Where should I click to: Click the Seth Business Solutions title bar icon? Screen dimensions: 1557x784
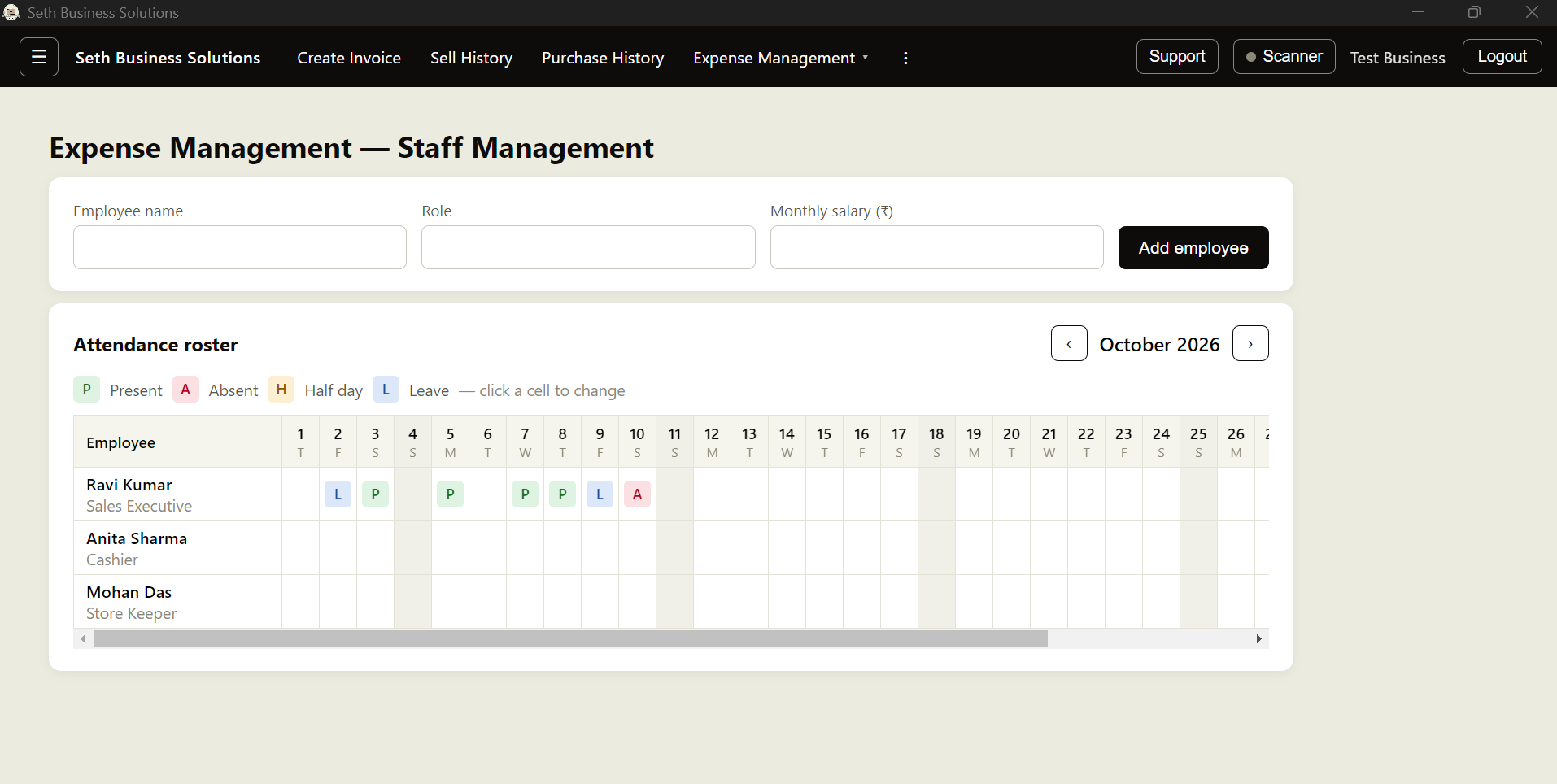(11, 12)
